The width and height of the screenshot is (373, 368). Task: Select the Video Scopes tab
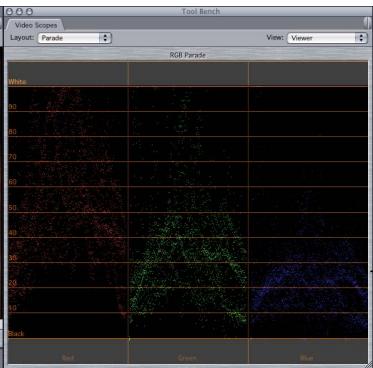point(36,25)
